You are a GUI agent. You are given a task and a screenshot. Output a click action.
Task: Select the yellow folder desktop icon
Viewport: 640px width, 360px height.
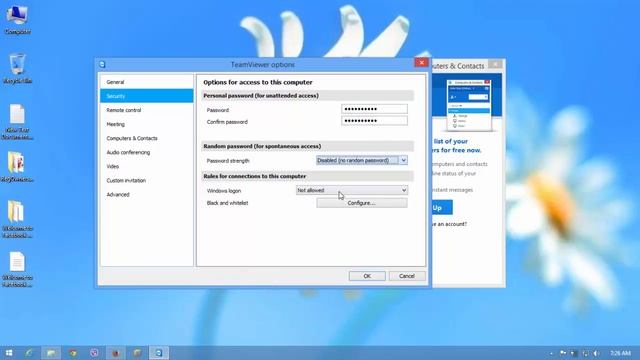(x=17, y=219)
